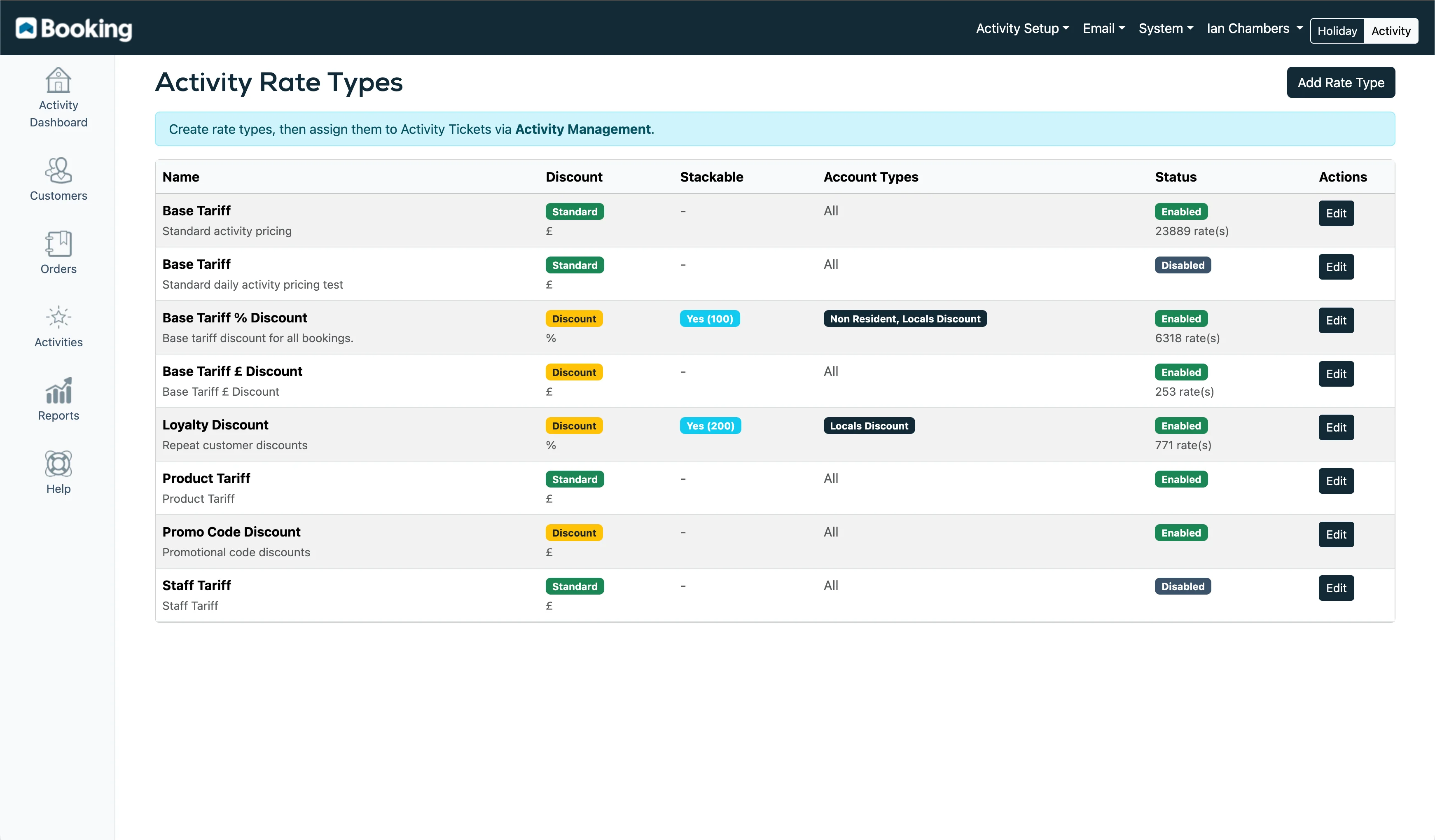Open the Activities star icon
This screenshot has height=840, width=1435.
pyautogui.click(x=58, y=317)
